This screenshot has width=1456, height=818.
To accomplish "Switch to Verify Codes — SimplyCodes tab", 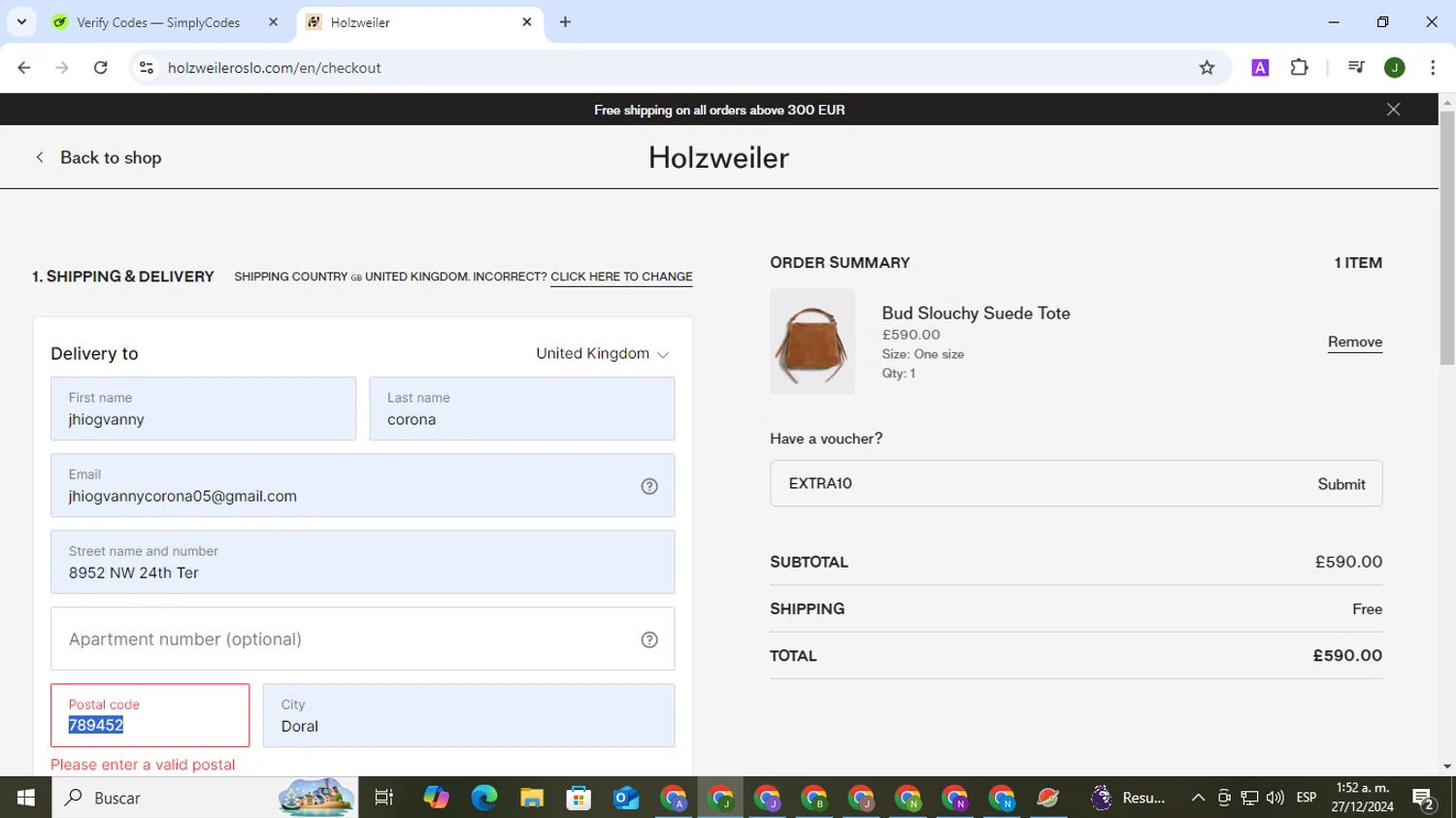I will [x=160, y=22].
